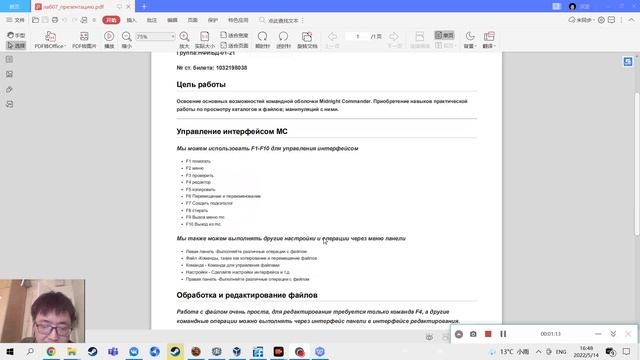Open the File (文件) menu
Image resolution: width=640 pixels, height=360 pixels.
coord(16,20)
